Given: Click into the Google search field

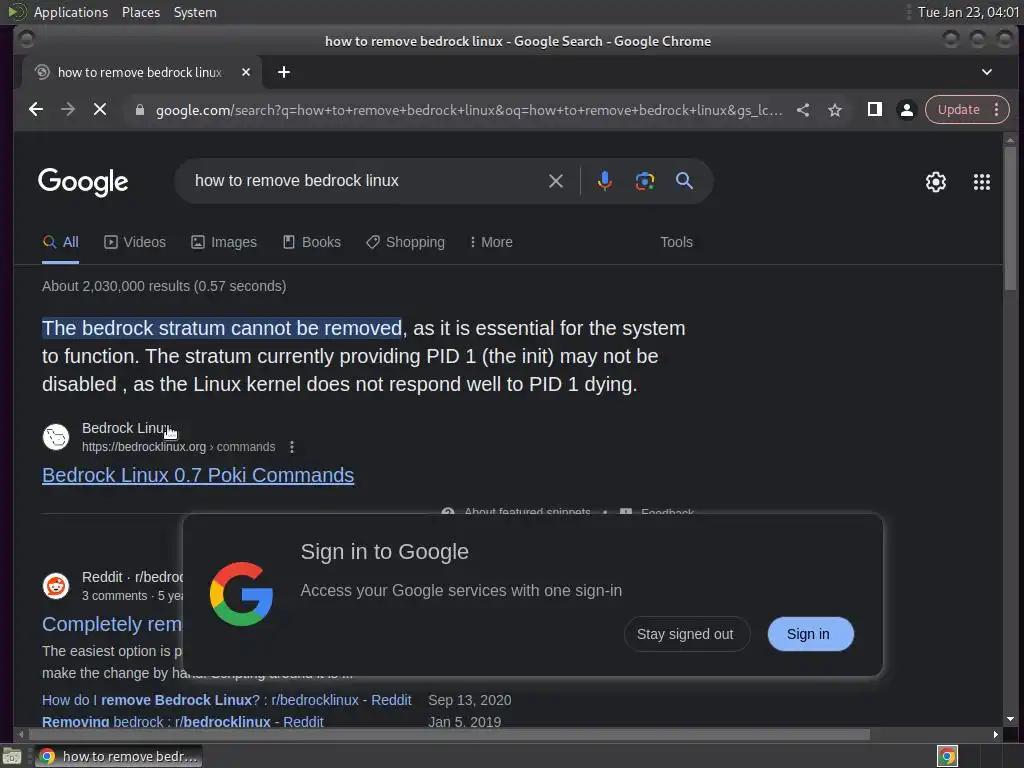Looking at the screenshot, I should pyautogui.click(x=366, y=181).
